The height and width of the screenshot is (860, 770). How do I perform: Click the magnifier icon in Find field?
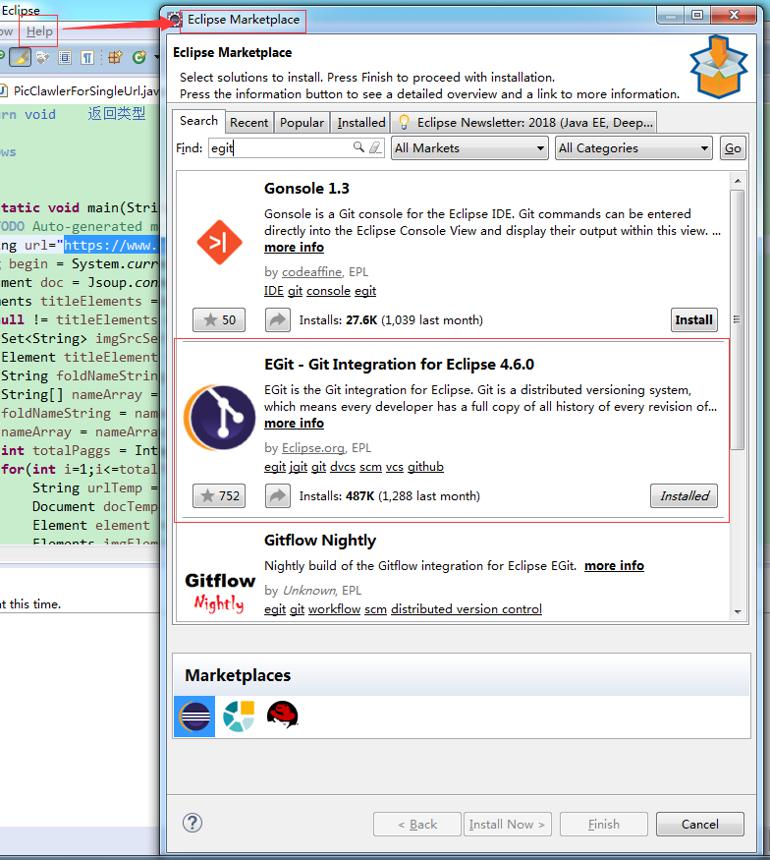(358, 147)
